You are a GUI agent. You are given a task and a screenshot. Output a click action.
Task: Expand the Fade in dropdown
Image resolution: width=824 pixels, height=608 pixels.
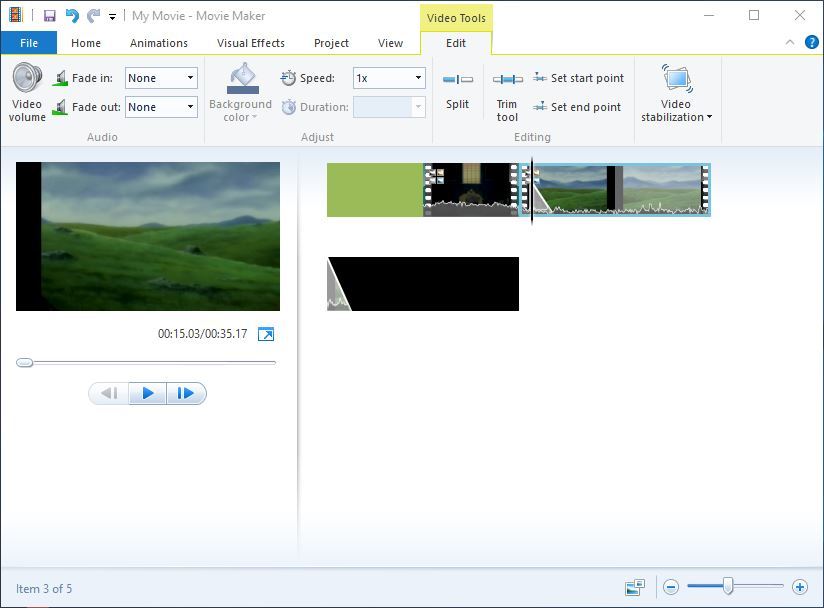pyautogui.click(x=190, y=78)
